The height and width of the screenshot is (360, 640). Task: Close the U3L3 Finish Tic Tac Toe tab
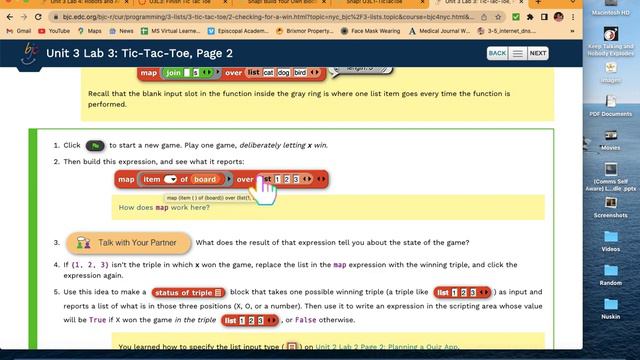(225, 2)
